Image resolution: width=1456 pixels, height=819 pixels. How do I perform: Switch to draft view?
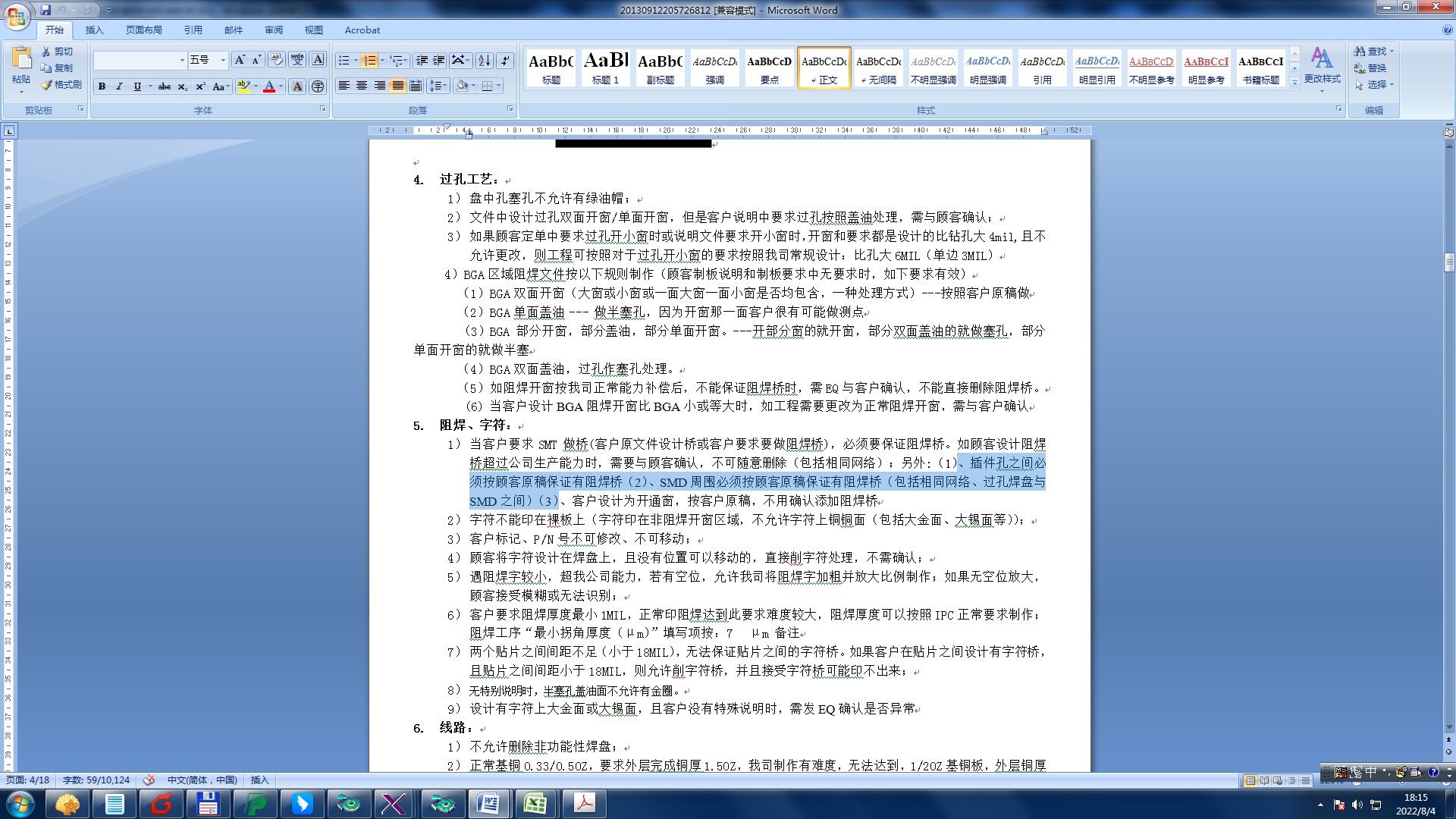tap(1306, 780)
